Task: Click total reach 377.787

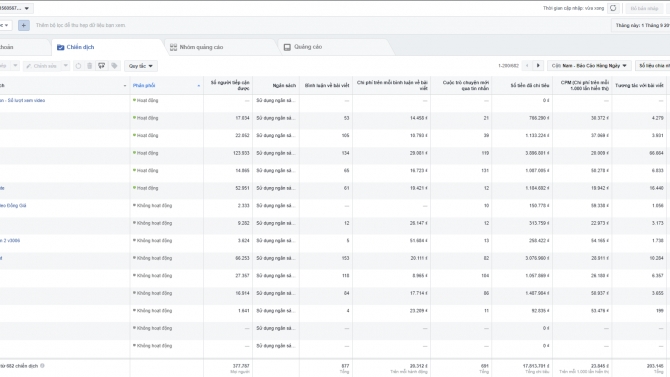Action: tap(241, 366)
